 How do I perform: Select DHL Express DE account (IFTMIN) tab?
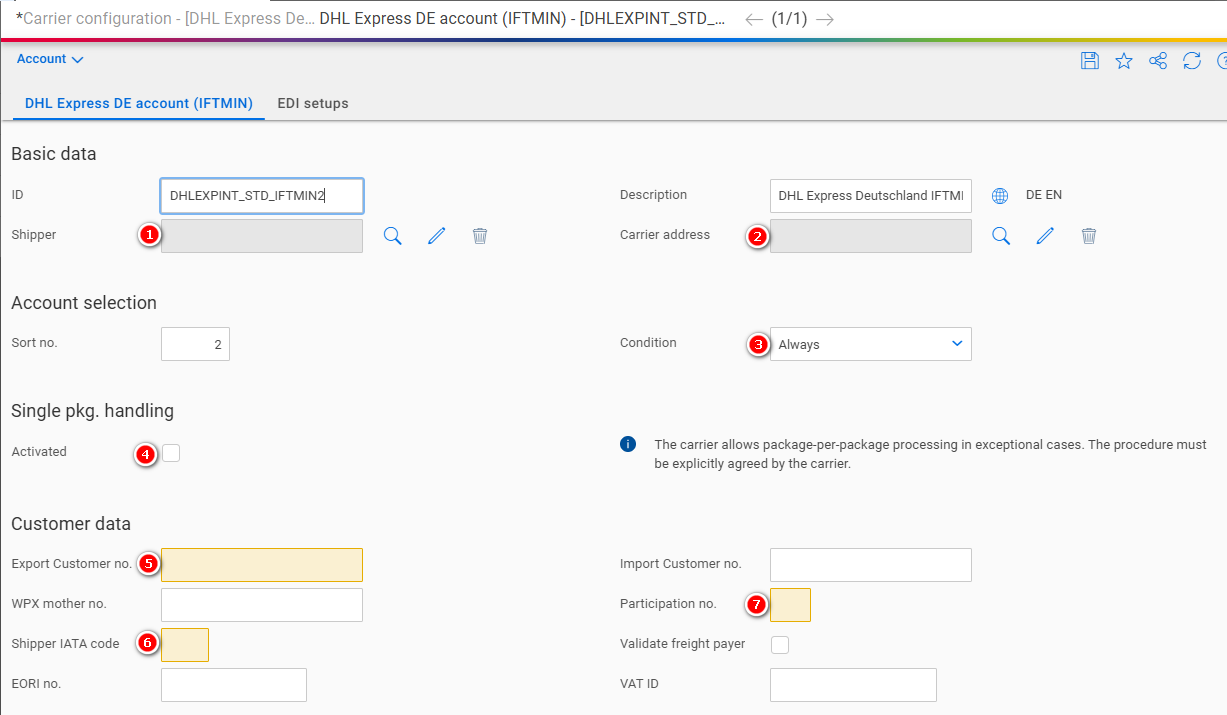tap(139, 103)
